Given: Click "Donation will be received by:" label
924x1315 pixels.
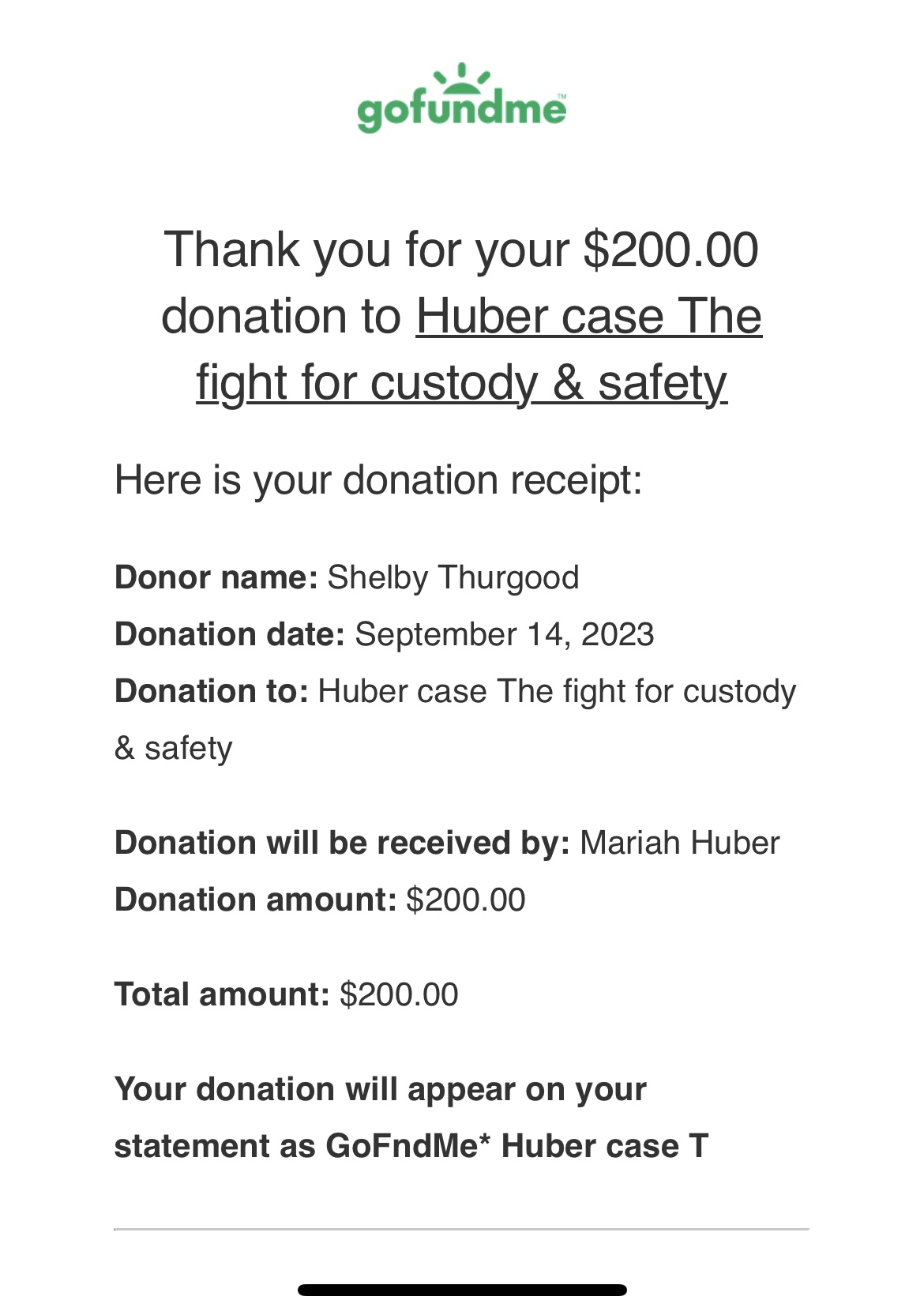Looking at the screenshot, I should (x=342, y=843).
